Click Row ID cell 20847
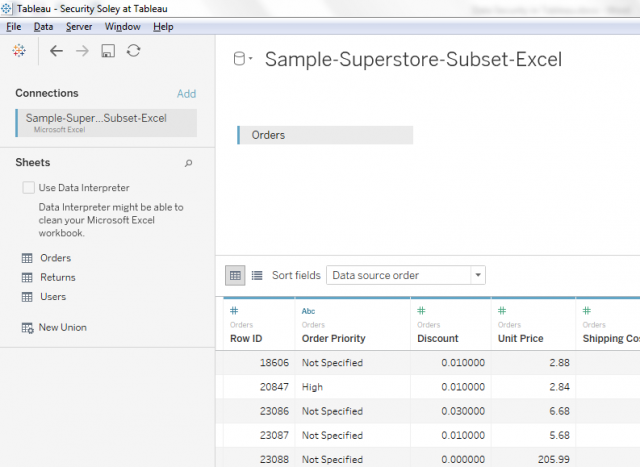Image resolution: width=640 pixels, height=467 pixels. pyautogui.click(x=274, y=387)
